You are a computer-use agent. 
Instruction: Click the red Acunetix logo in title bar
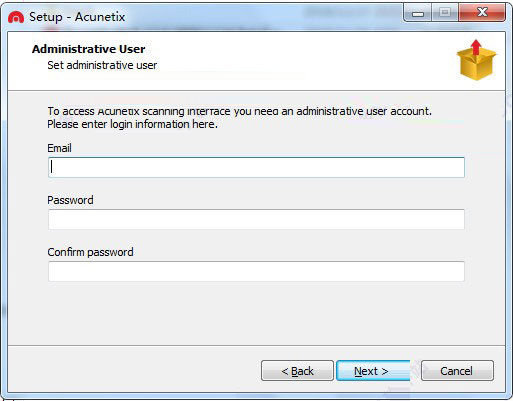click(x=16, y=17)
